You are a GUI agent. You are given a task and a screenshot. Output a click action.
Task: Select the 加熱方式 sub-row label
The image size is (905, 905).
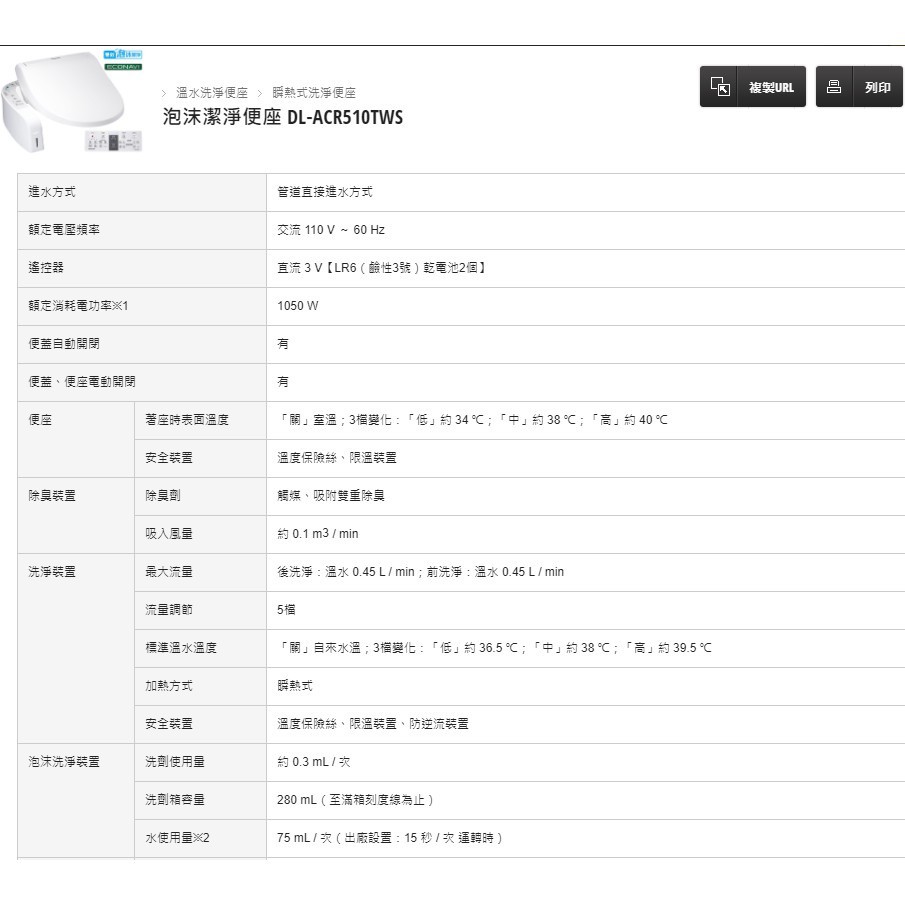coord(169,686)
